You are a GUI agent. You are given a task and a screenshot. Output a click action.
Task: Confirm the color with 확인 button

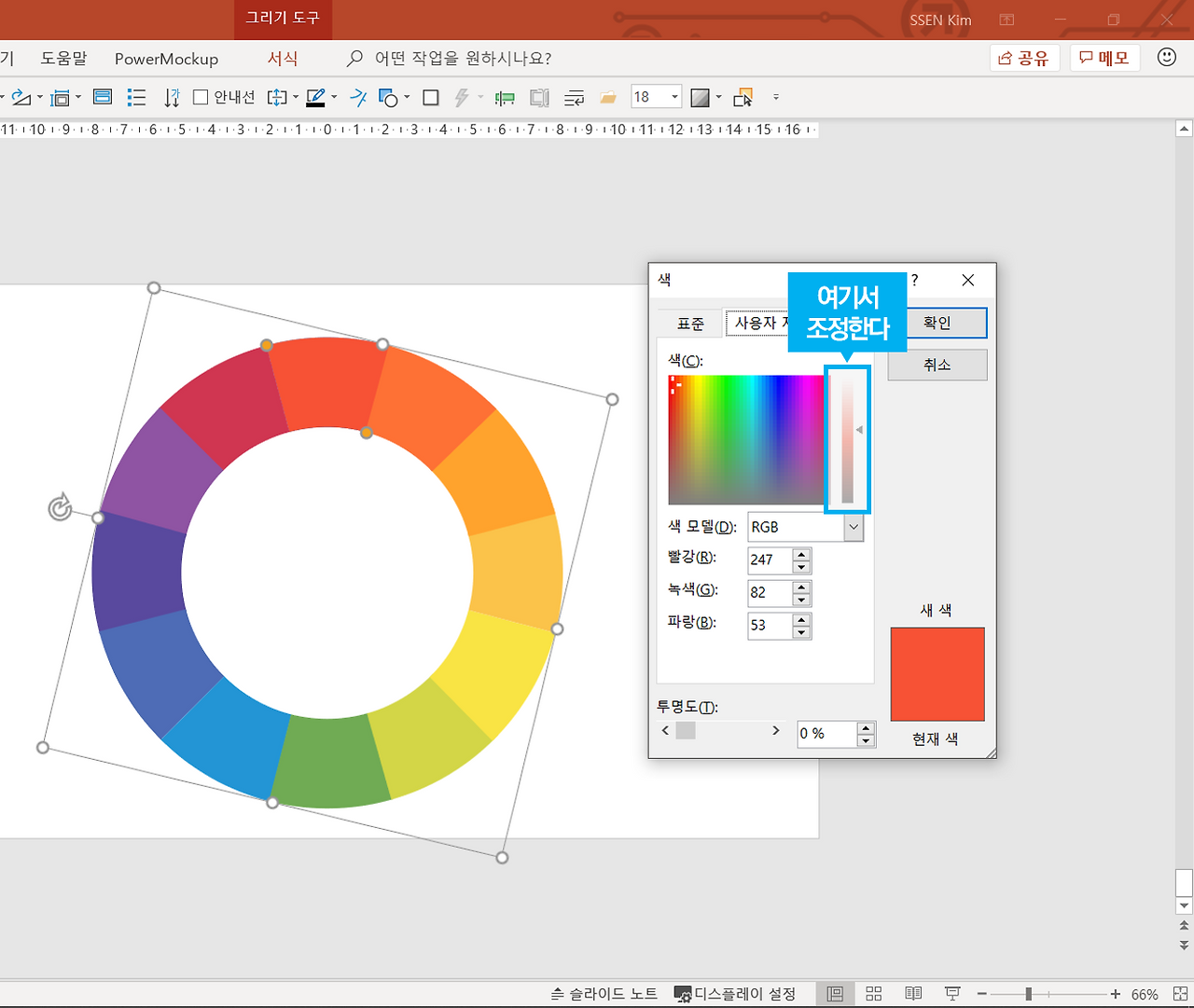tap(937, 324)
